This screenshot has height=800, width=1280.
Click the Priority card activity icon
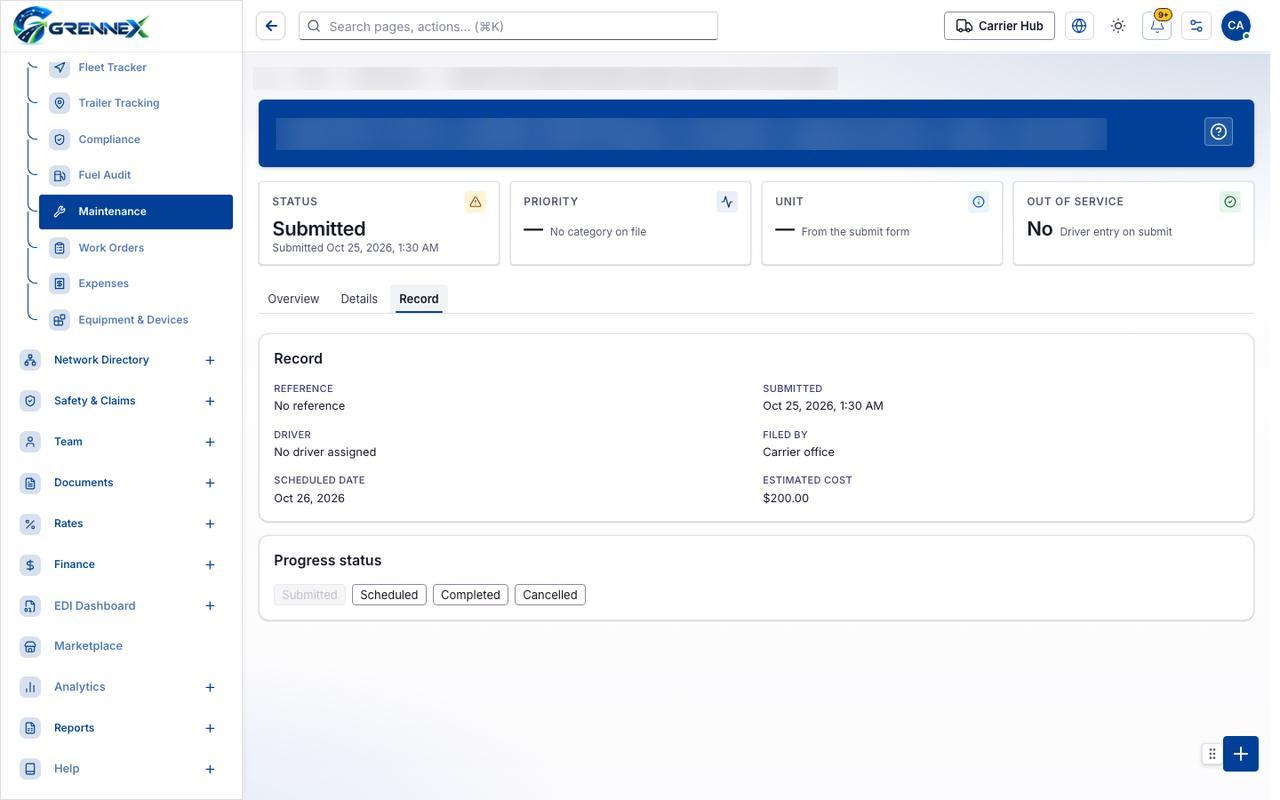[727, 202]
